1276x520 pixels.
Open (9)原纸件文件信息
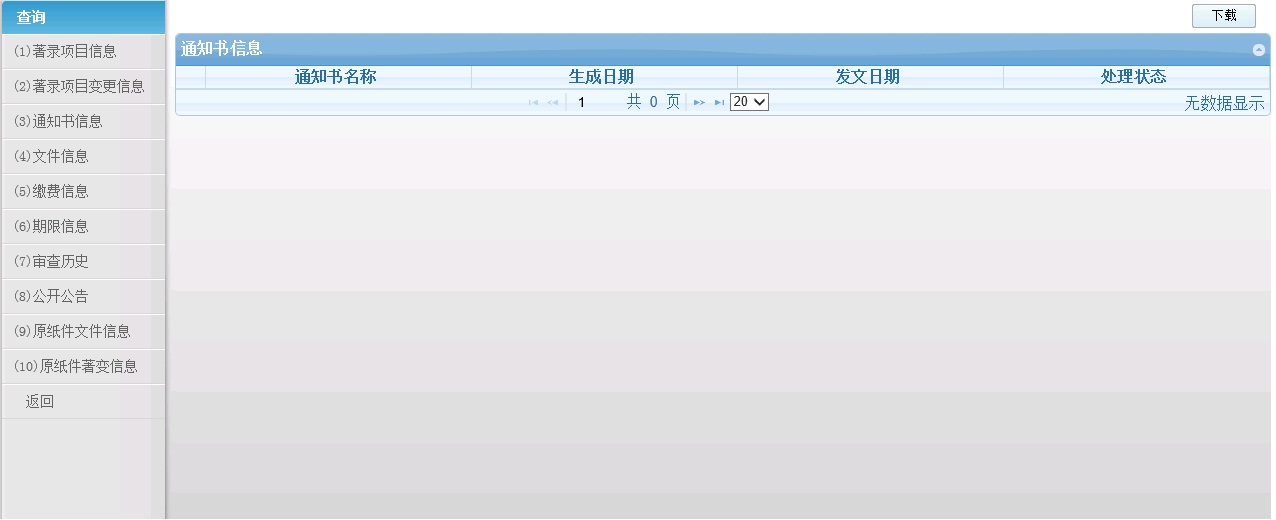coord(73,331)
